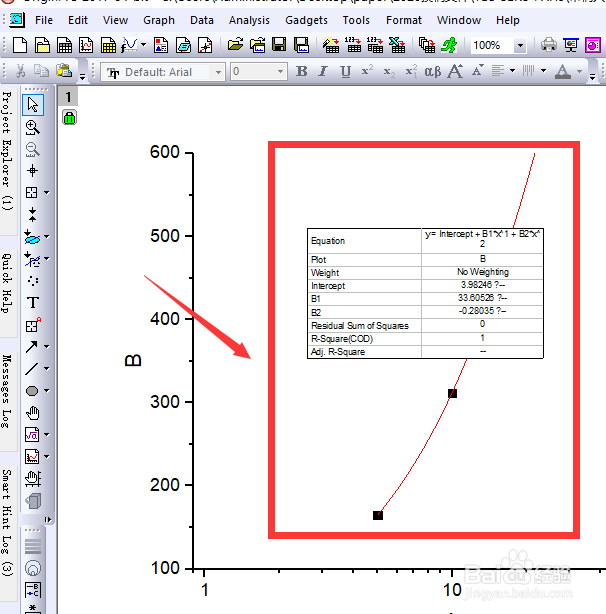Click the B1 value 33.60526 cell
Viewport: 606px width, 614px height.
[482, 298]
